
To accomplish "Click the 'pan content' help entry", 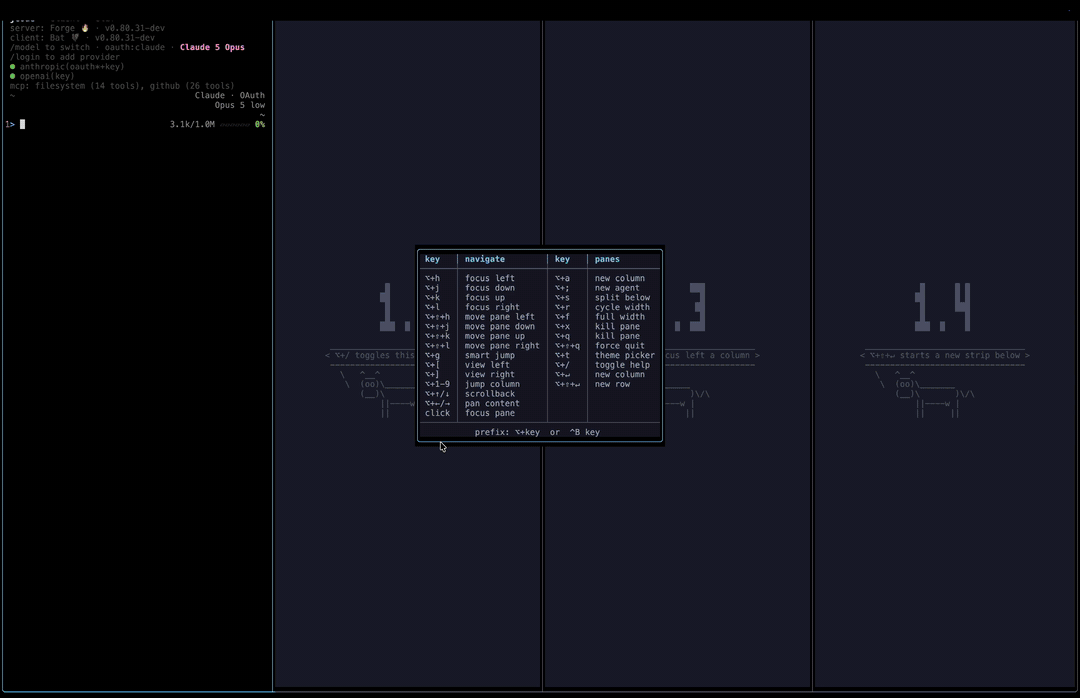I will [492, 404].
